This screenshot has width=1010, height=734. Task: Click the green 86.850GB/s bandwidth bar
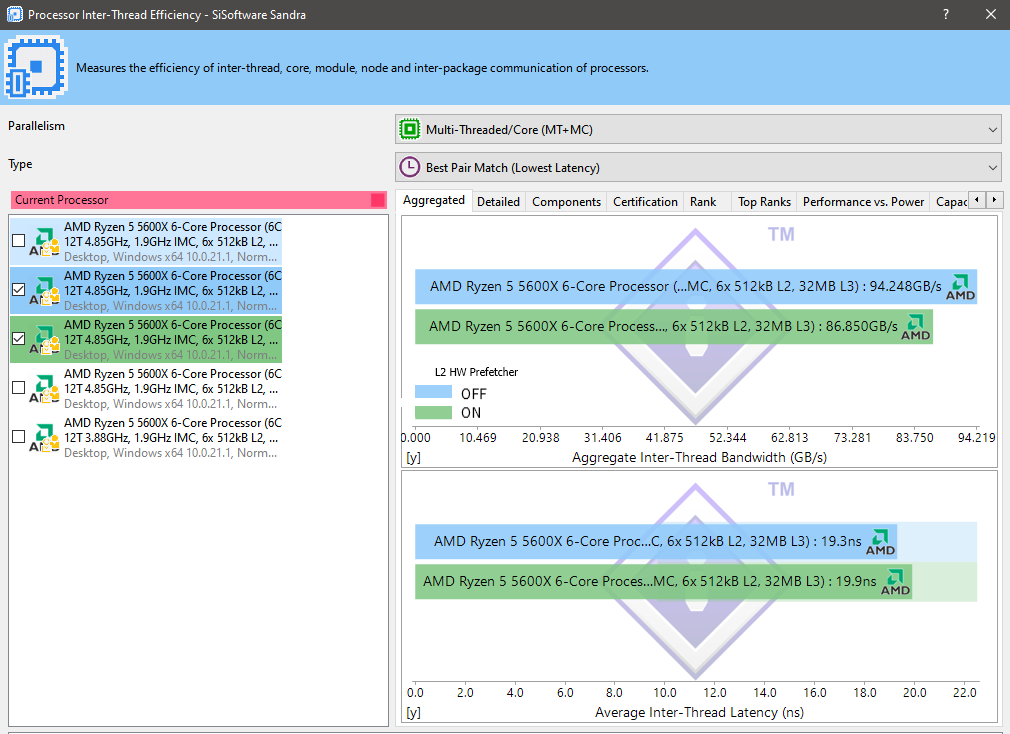tap(674, 326)
